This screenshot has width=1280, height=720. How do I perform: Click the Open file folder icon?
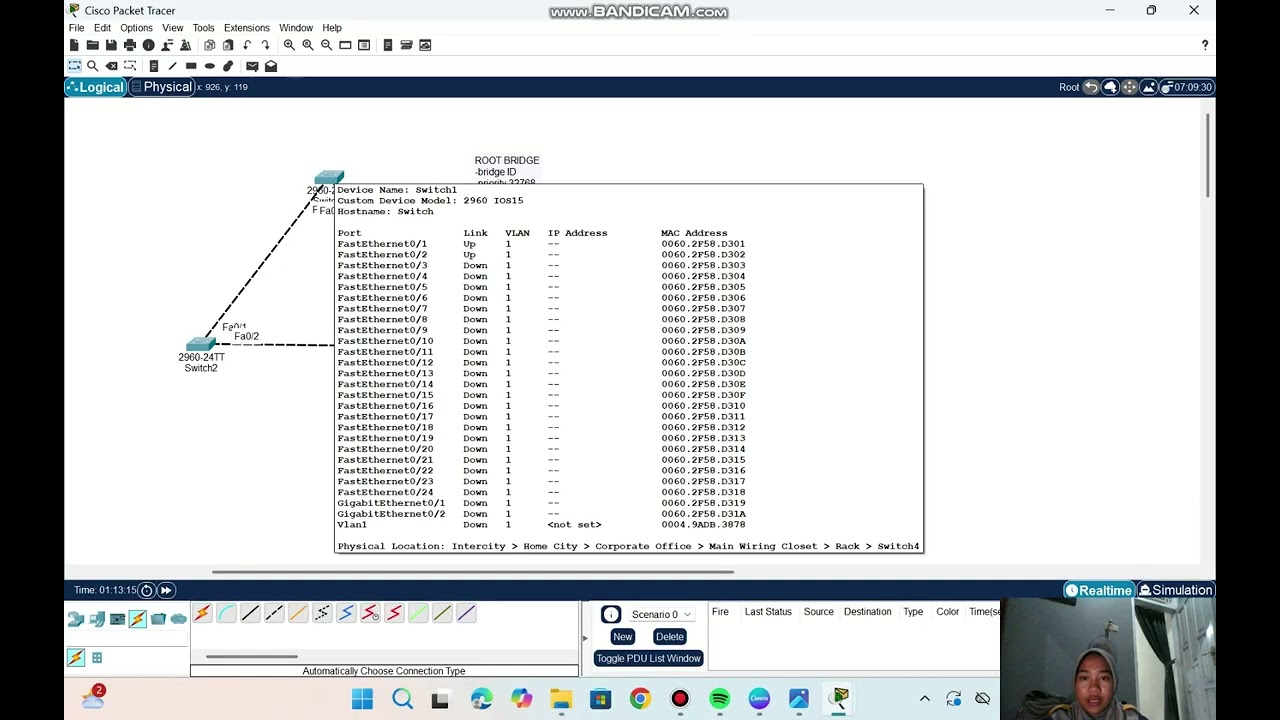point(92,45)
